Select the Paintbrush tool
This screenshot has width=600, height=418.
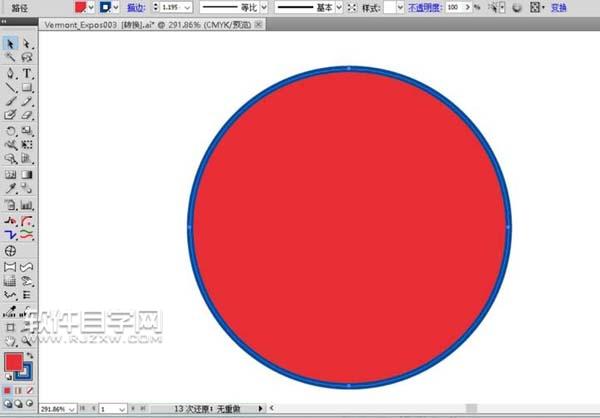(10, 101)
